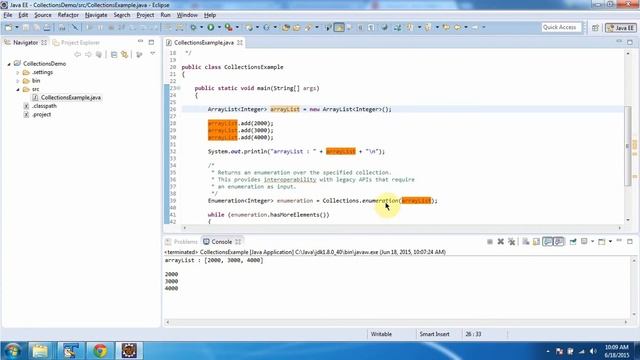Click Writable status bar entry
This screenshot has height=360, width=640.
pos(381,334)
